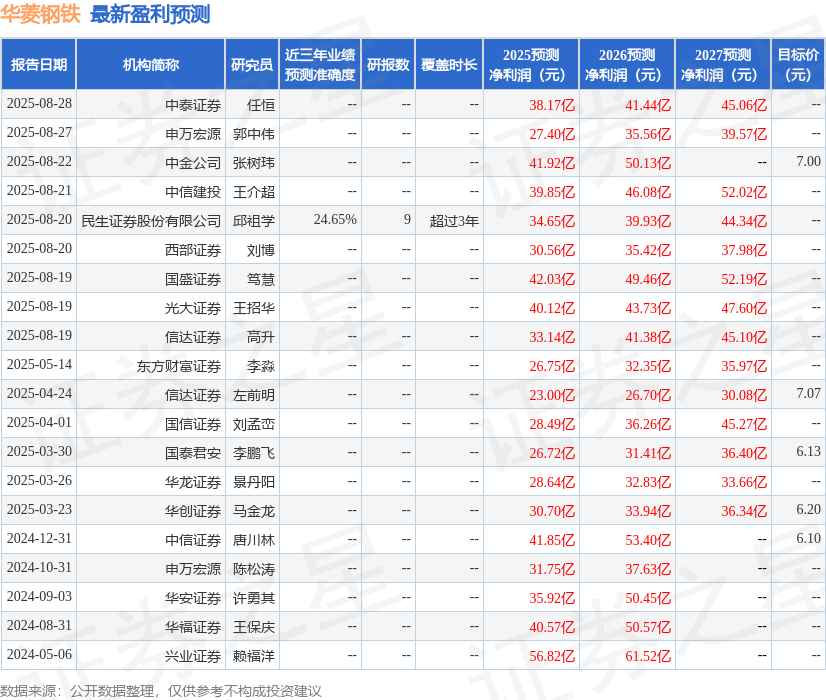The width and height of the screenshot is (826, 700).
Task: Click the 研究员 column header
Action: coord(255,63)
